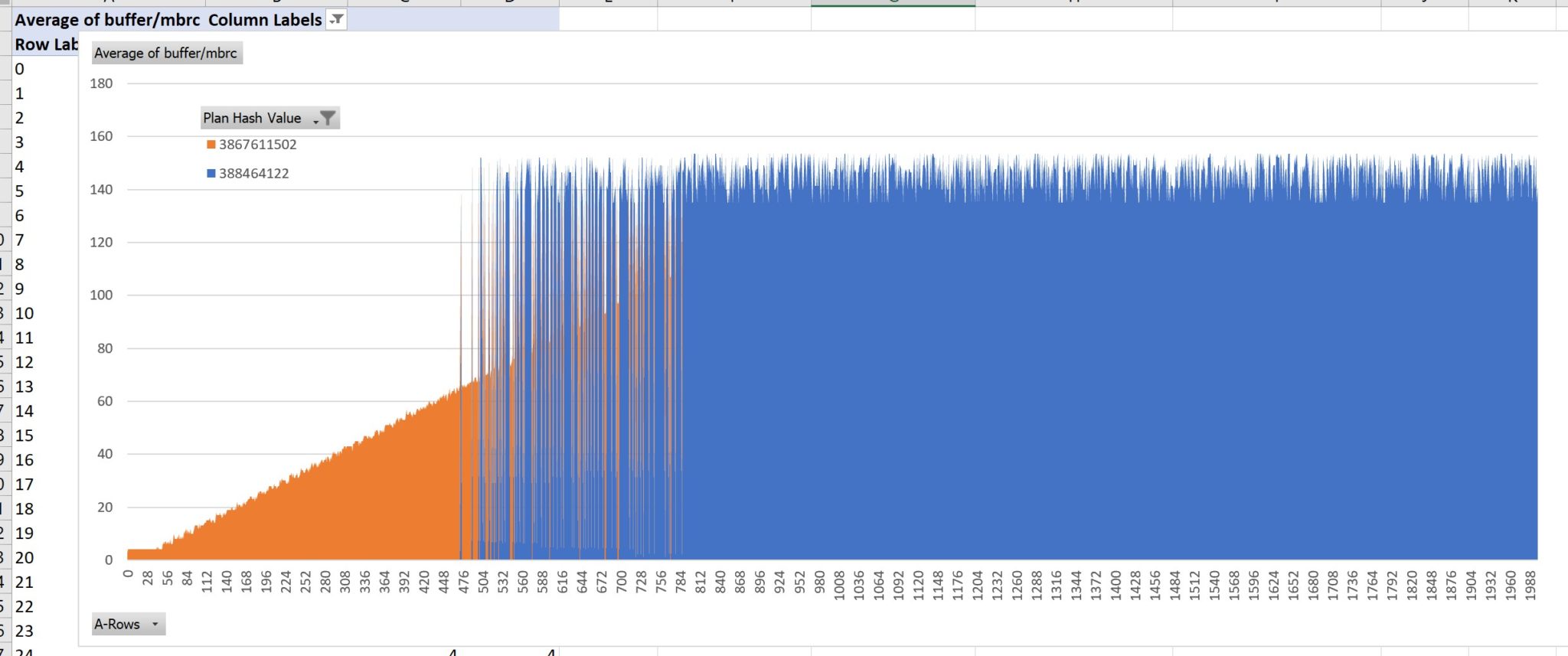Click the 3867611502 legend entry text
The width and height of the screenshot is (1568, 656).
(257, 145)
